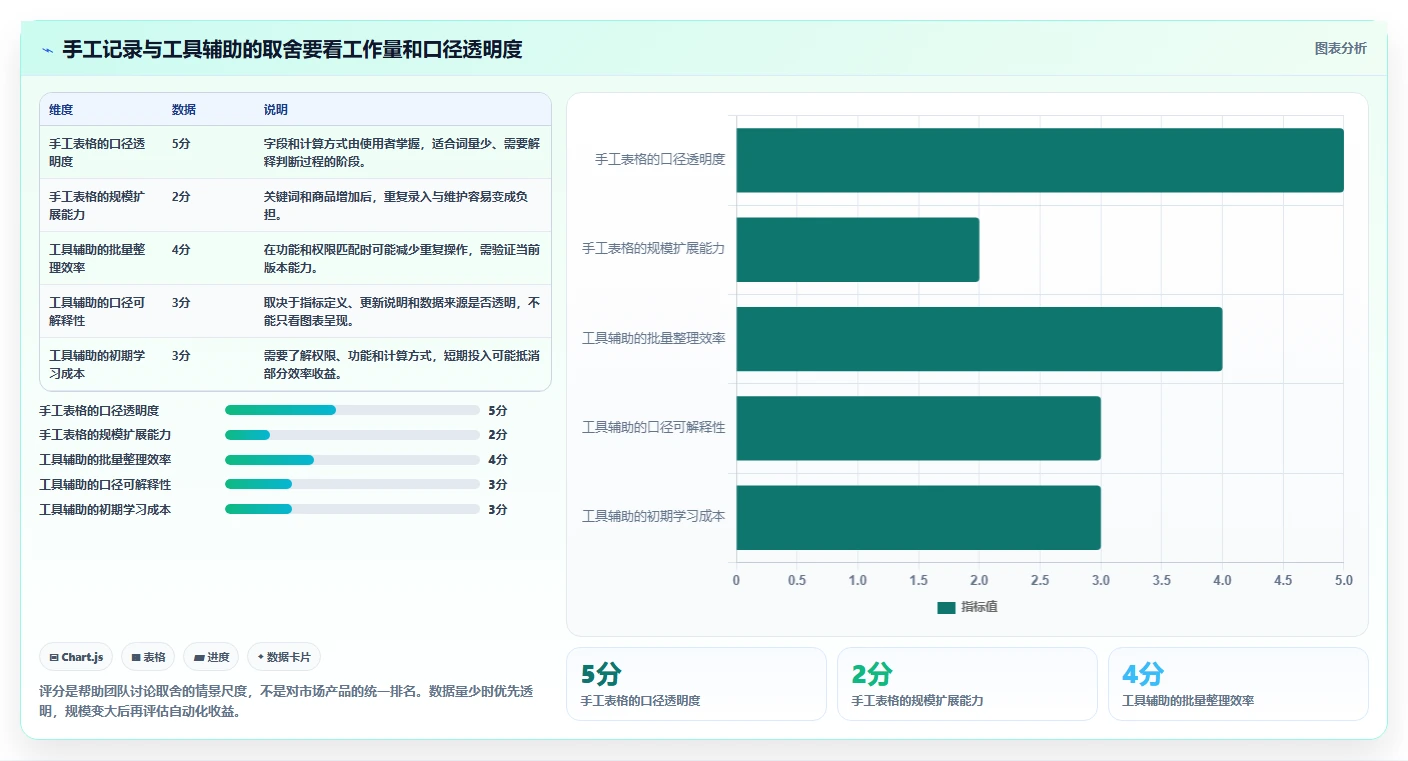Click the description starting 字段和计算方式
The width and height of the screenshot is (1408, 761).
pyautogui.click(x=402, y=152)
